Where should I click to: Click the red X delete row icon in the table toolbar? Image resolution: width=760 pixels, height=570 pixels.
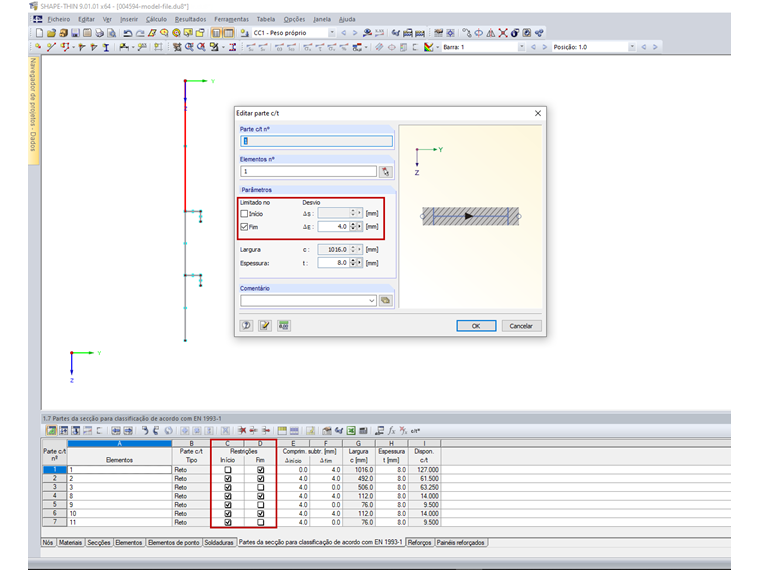click(x=242, y=430)
